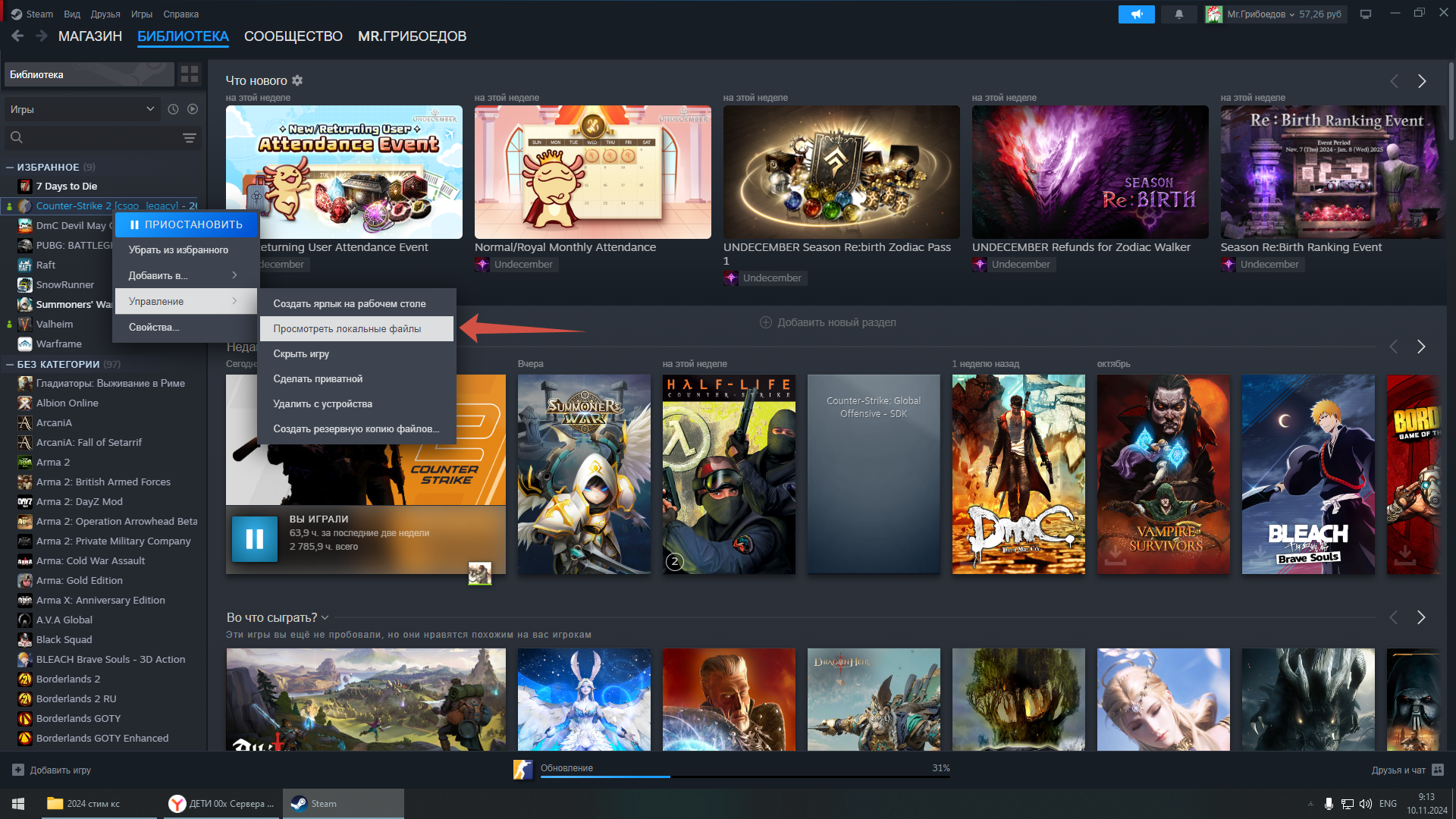Screen dimensions: 1456x819
Task: Open the announcements megaphone icon
Action: [1136, 14]
